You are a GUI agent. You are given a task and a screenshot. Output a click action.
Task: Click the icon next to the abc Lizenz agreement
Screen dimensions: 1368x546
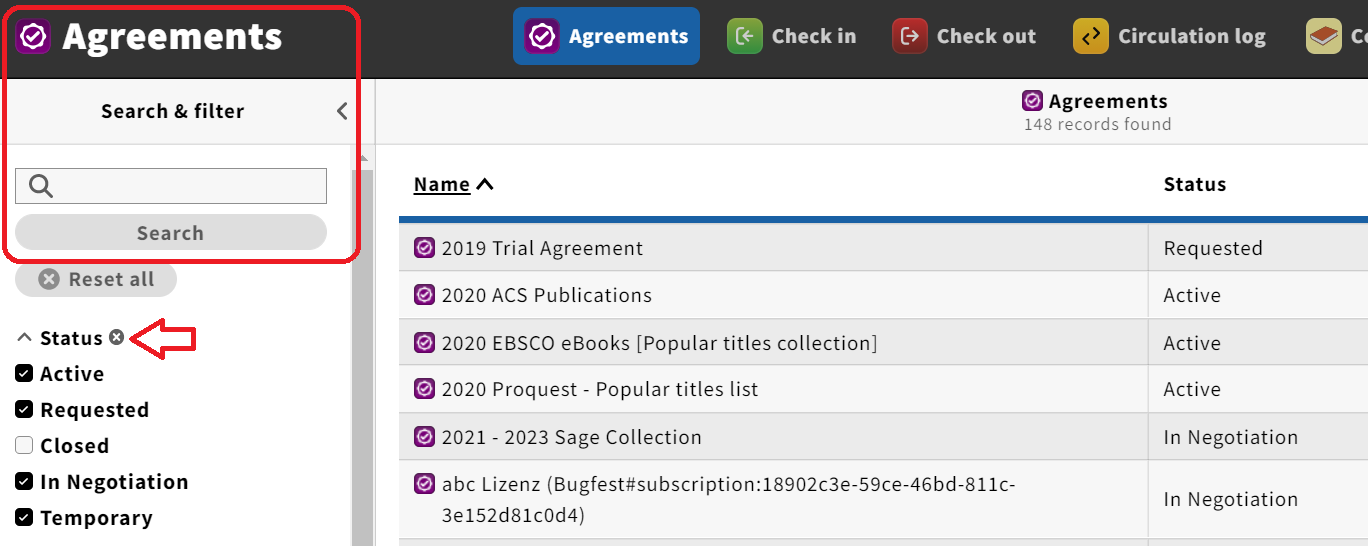click(x=425, y=484)
